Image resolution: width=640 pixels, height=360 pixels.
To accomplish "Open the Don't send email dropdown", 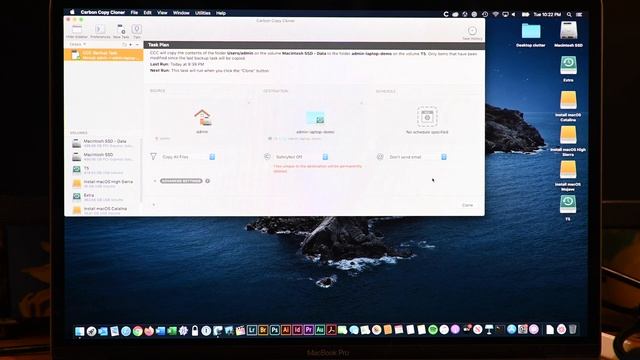I will coord(417,157).
